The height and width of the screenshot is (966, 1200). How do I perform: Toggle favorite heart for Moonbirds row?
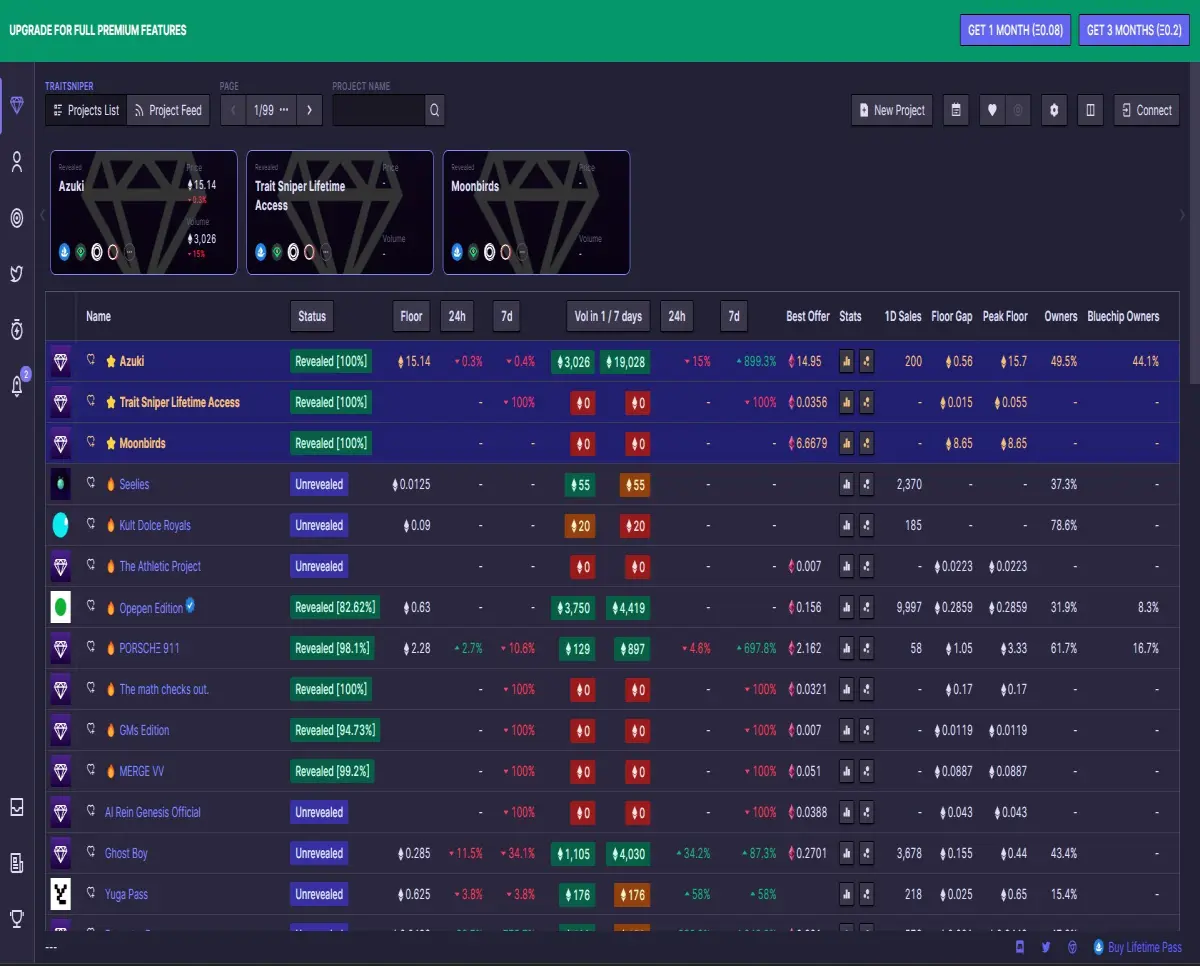(x=91, y=442)
